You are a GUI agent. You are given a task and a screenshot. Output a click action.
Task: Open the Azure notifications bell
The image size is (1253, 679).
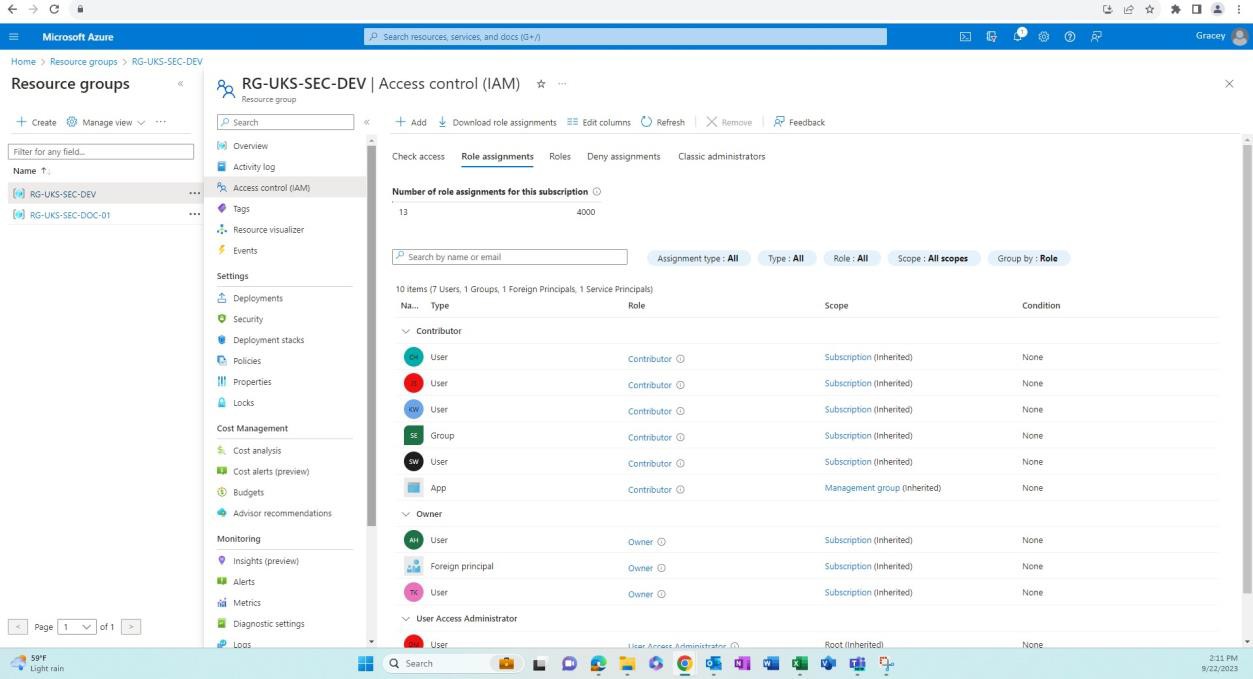1016,36
